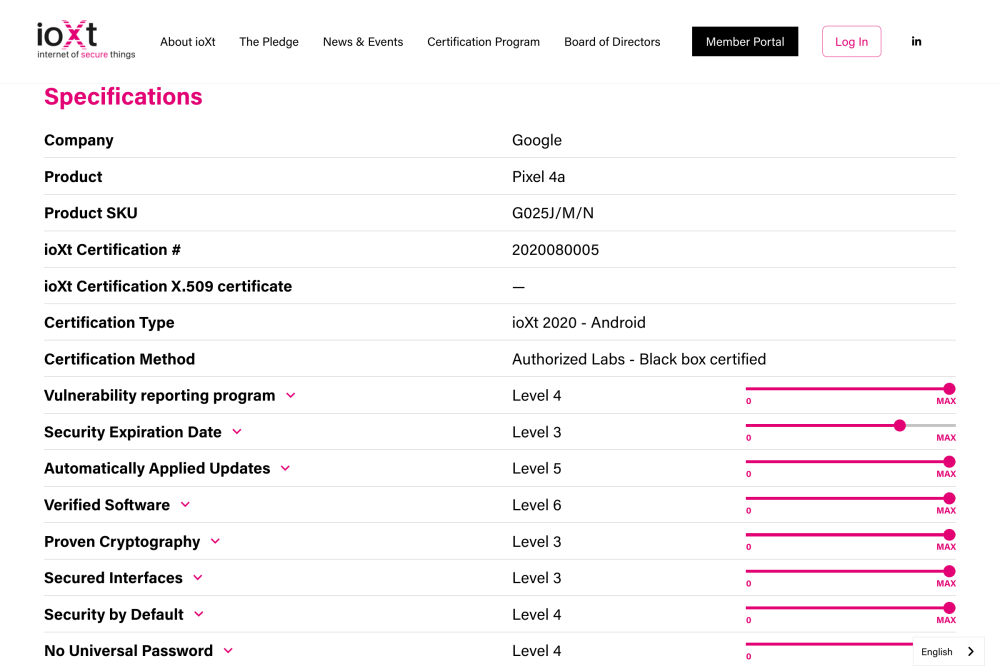
Task: Open About ioXt menu item
Action: click(188, 42)
